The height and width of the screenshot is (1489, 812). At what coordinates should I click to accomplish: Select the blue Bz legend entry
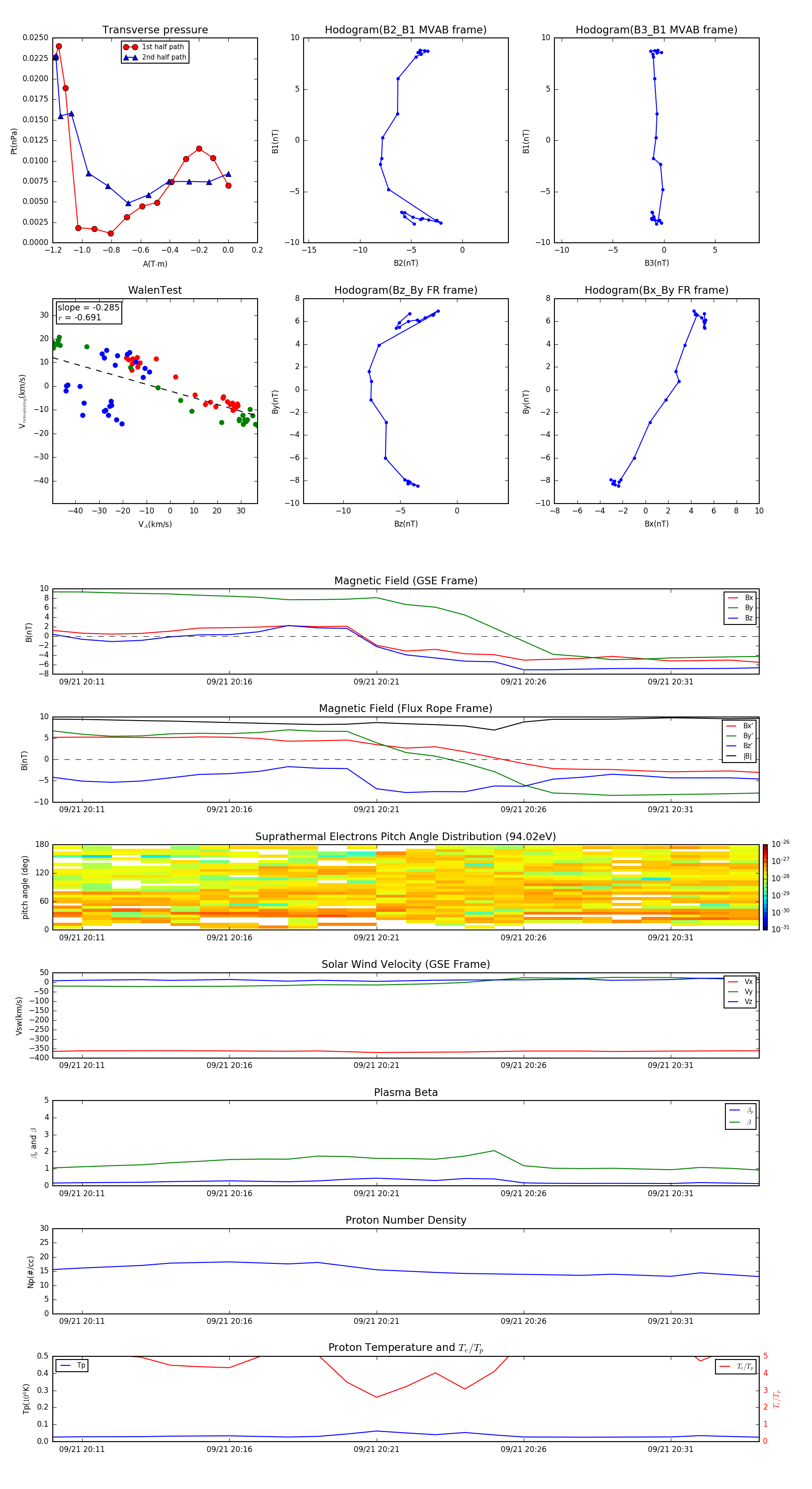[740, 618]
